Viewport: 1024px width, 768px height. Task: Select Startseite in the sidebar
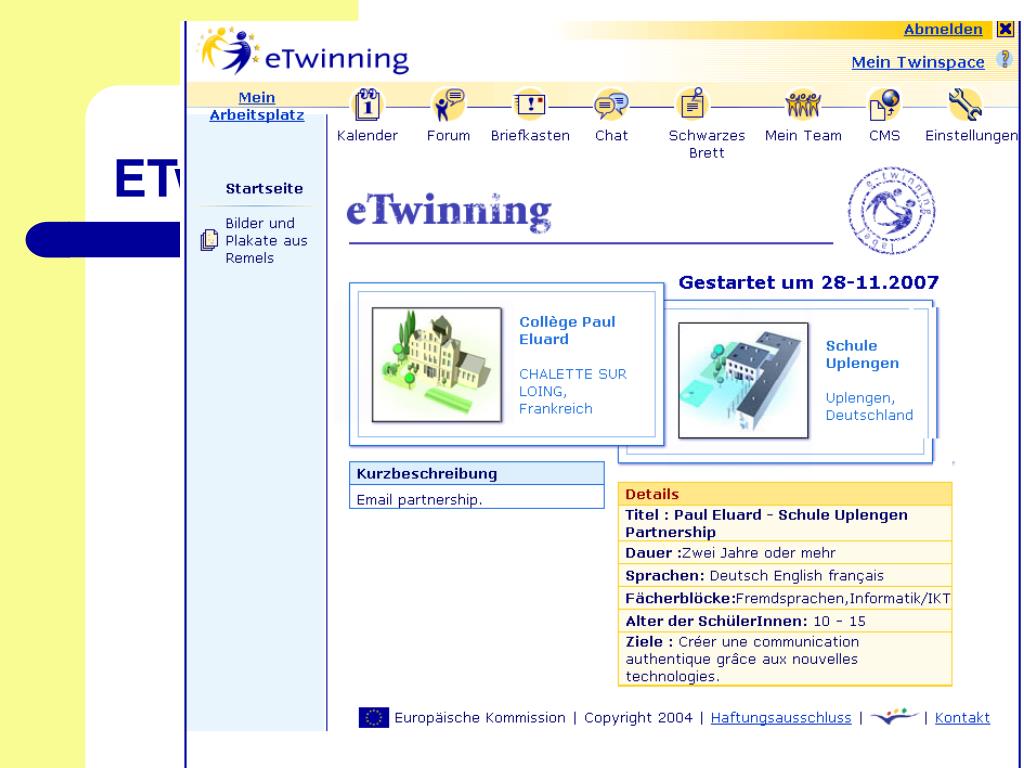[264, 189]
